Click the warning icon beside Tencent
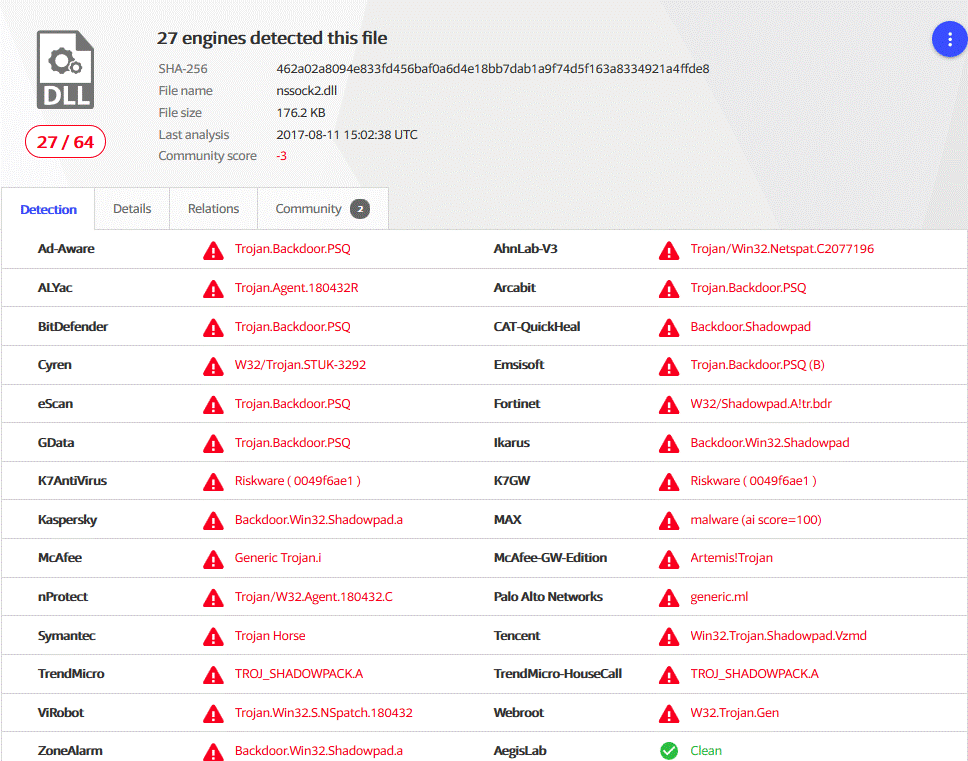Viewport: 968px width, 761px height. [669, 636]
